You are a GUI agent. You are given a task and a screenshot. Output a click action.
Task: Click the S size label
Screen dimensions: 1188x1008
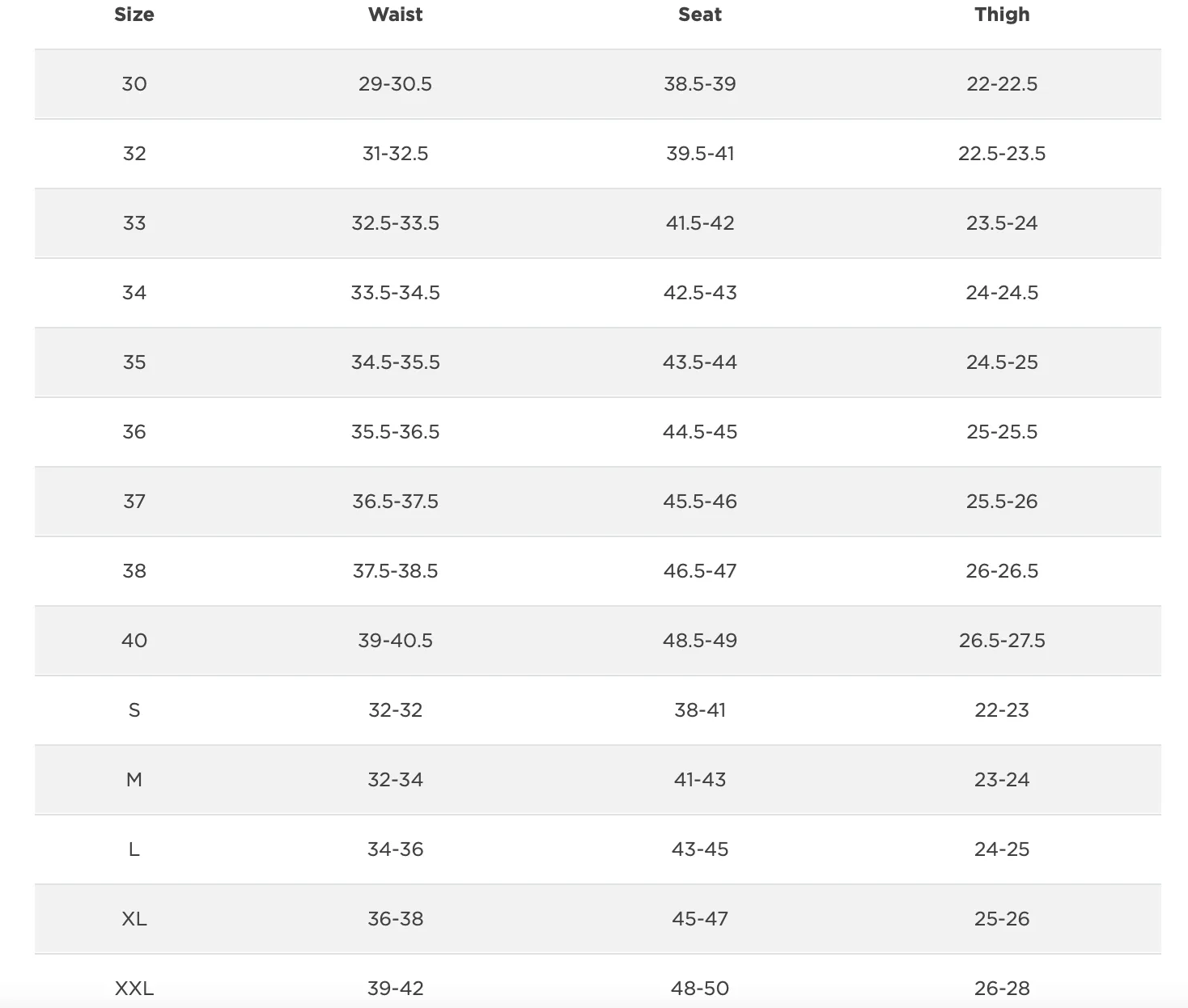[134, 710]
